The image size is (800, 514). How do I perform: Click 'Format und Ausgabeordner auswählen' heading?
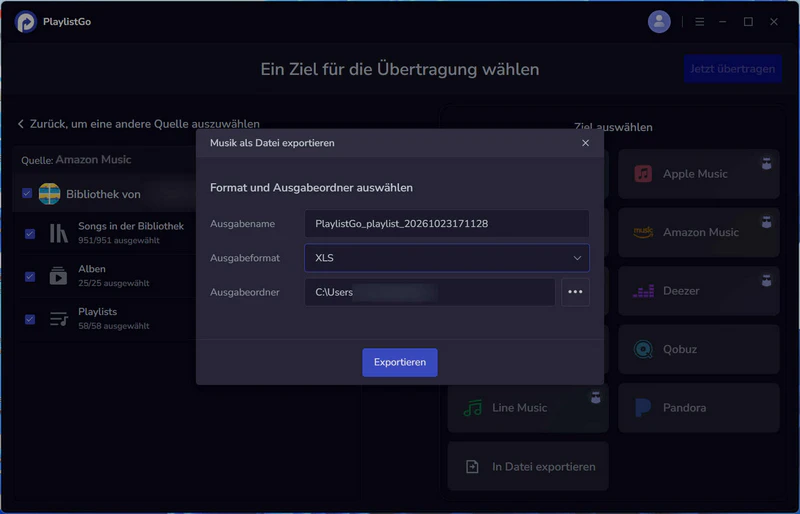pyautogui.click(x=311, y=188)
